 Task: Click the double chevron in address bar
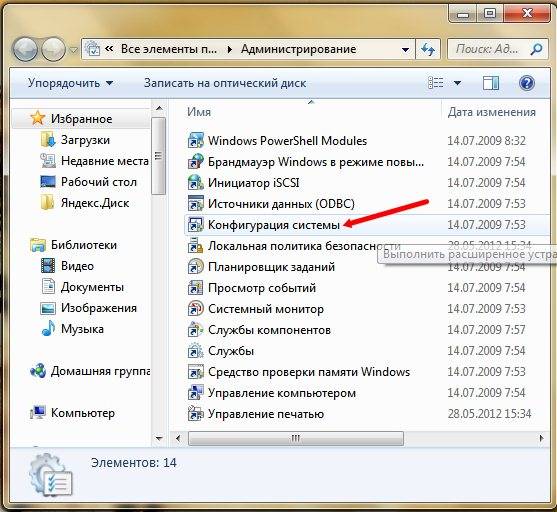point(109,48)
